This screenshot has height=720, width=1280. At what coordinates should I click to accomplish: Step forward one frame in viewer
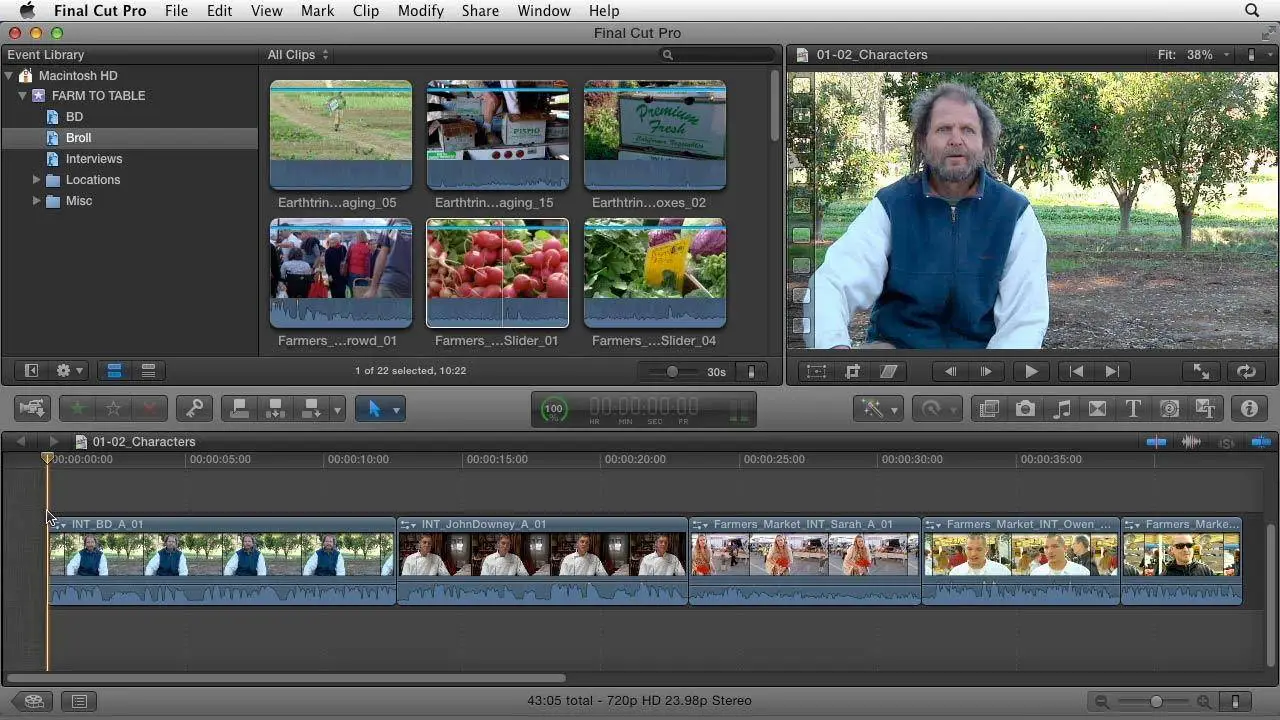pyautogui.click(x=986, y=372)
